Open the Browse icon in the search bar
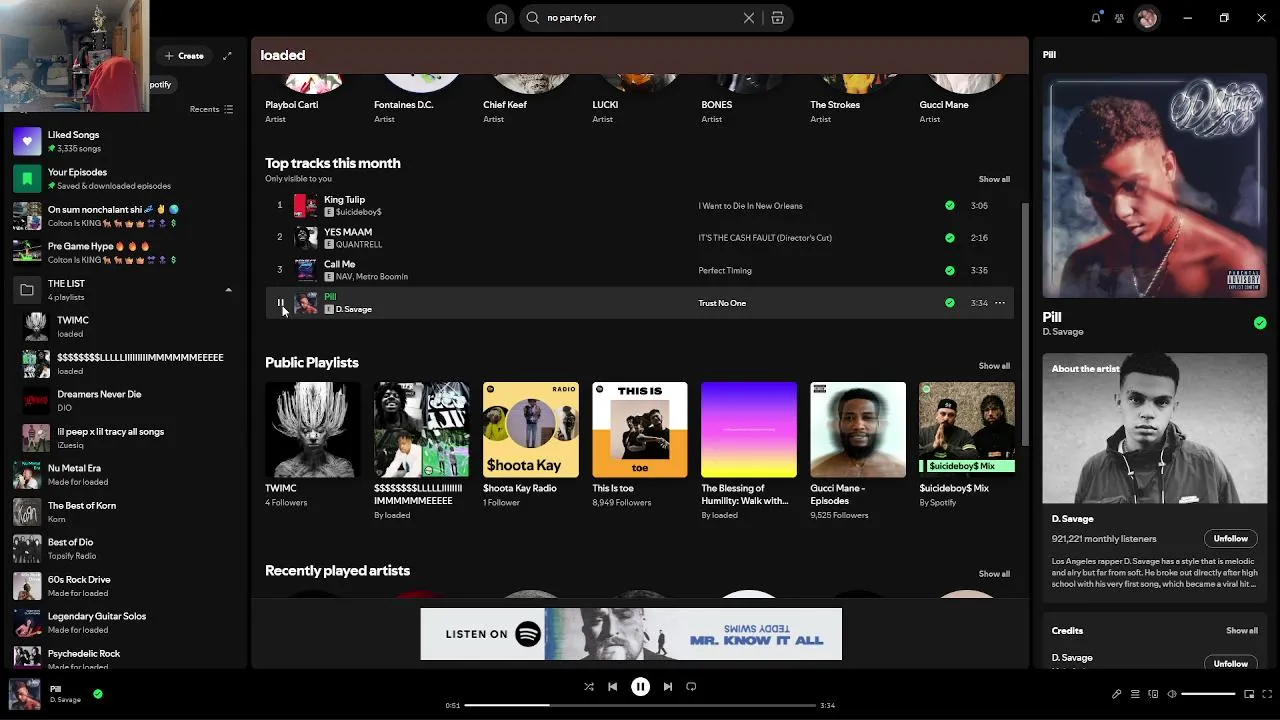Image resolution: width=1280 pixels, height=720 pixels. tap(777, 18)
